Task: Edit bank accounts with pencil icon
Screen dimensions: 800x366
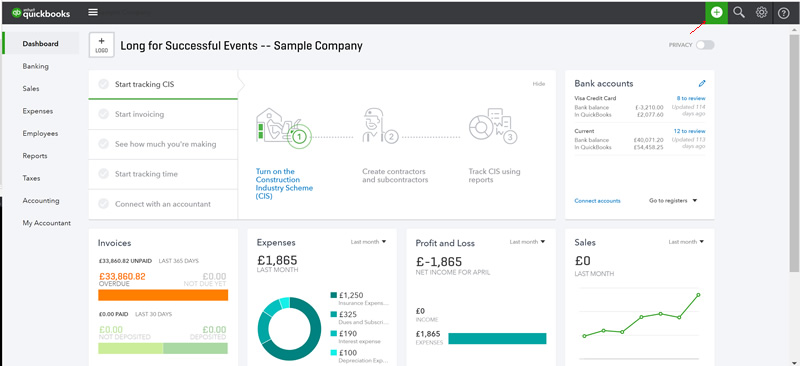Action: point(702,83)
